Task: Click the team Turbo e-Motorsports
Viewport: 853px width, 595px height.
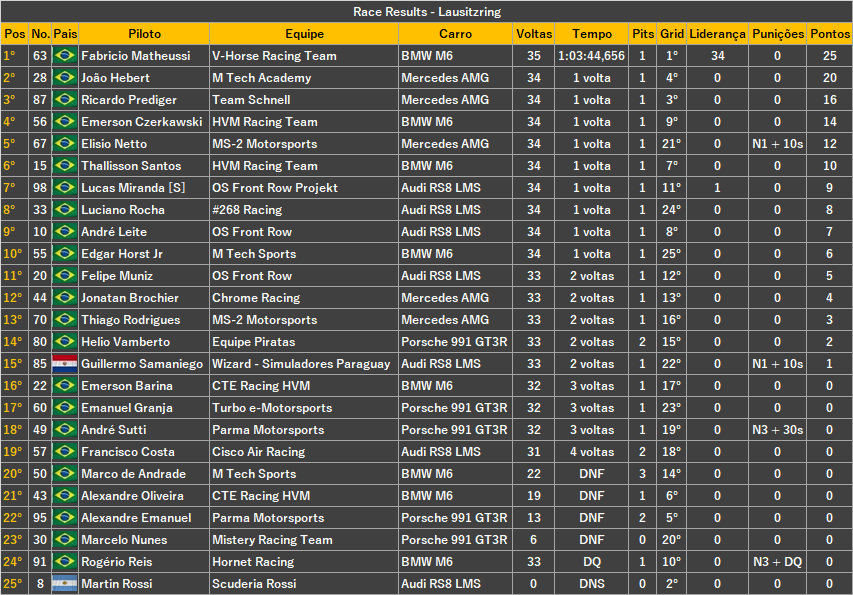Action: coord(272,408)
